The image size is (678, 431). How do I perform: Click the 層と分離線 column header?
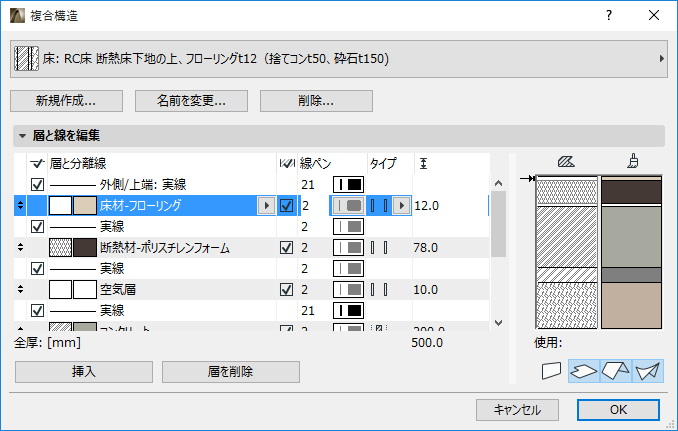click(x=78, y=163)
